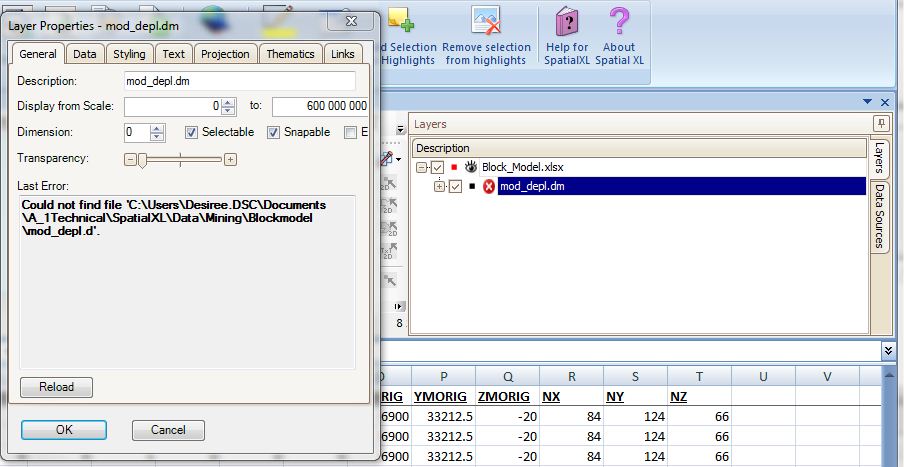Screen dimensions: 904x467
Task: Click into the Description text field
Action: click(240, 80)
